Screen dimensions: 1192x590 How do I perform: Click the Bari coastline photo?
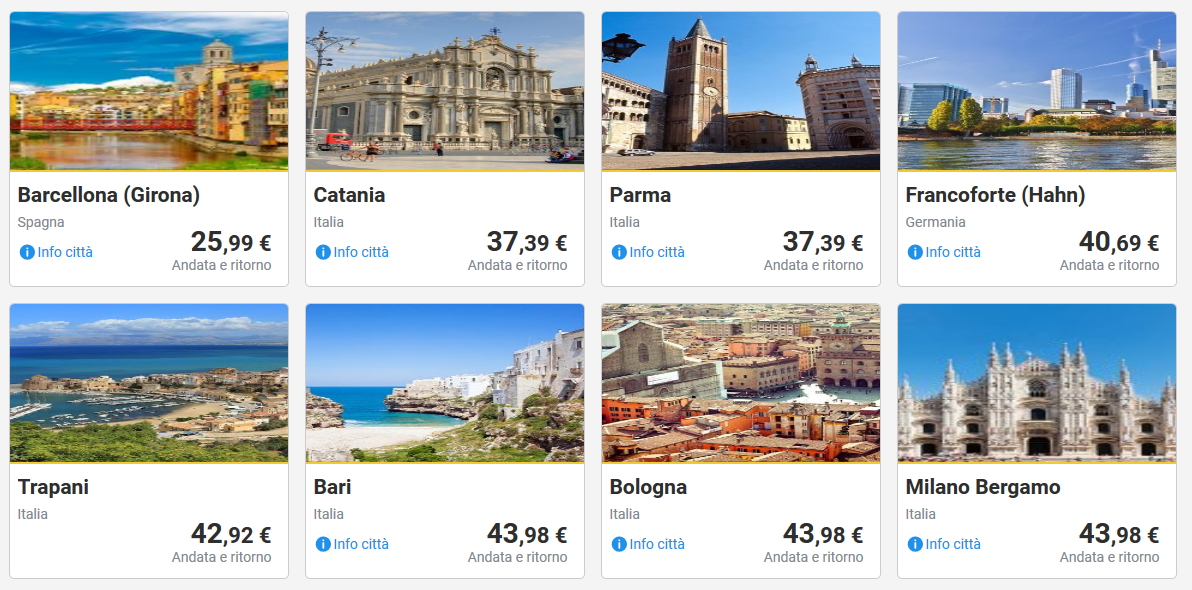(445, 383)
